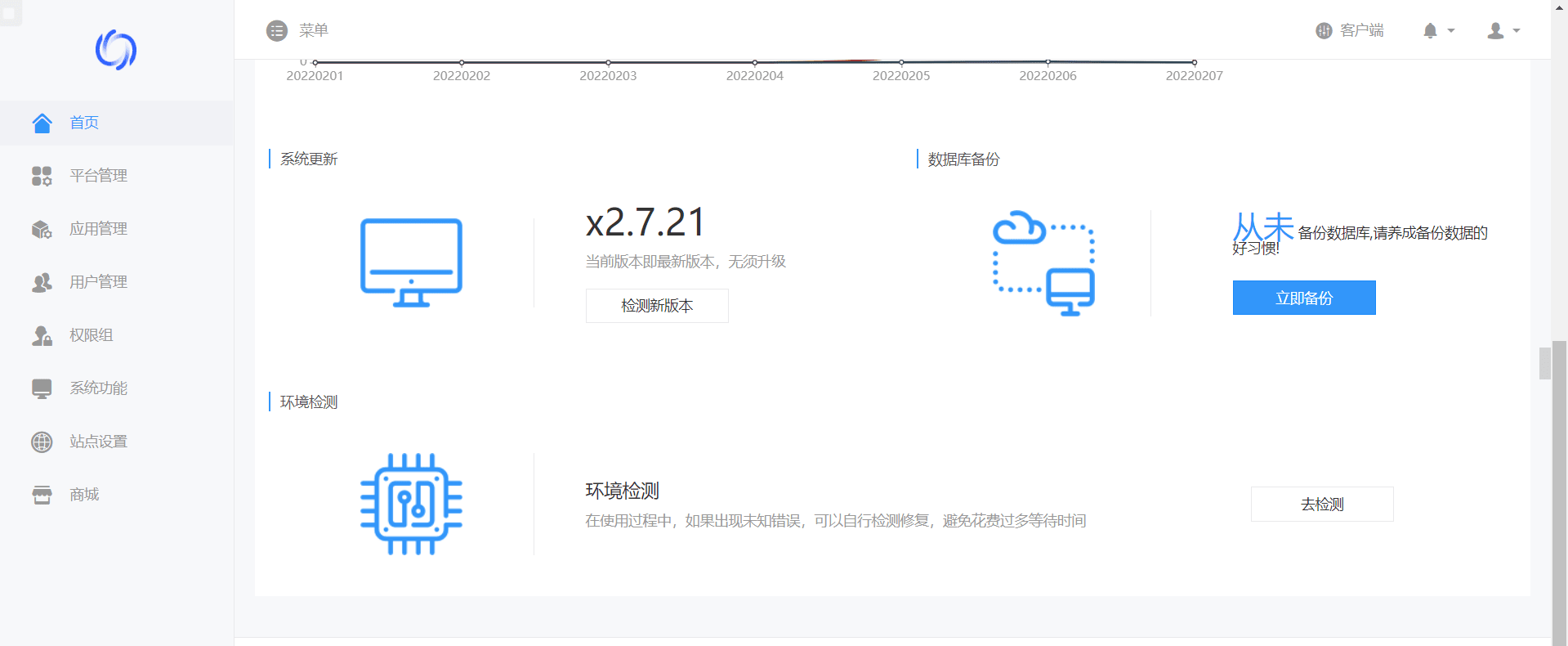Open 权限组 in the sidebar
The width and height of the screenshot is (1568, 646).
pyautogui.click(x=117, y=335)
